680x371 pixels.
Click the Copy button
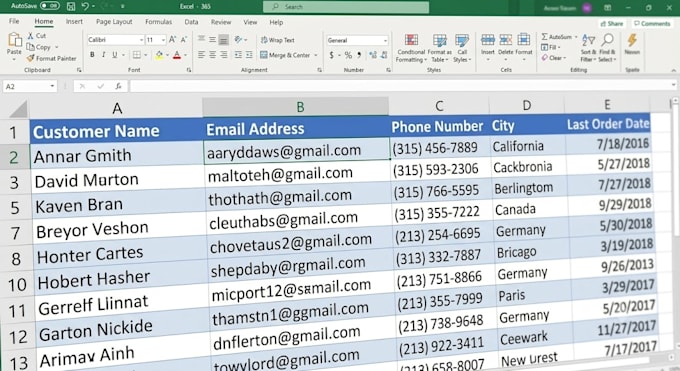tap(39, 47)
